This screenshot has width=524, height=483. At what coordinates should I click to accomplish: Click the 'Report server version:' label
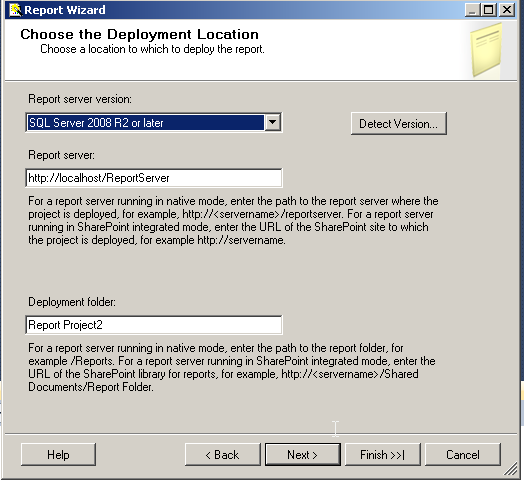pyautogui.click(x=80, y=99)
